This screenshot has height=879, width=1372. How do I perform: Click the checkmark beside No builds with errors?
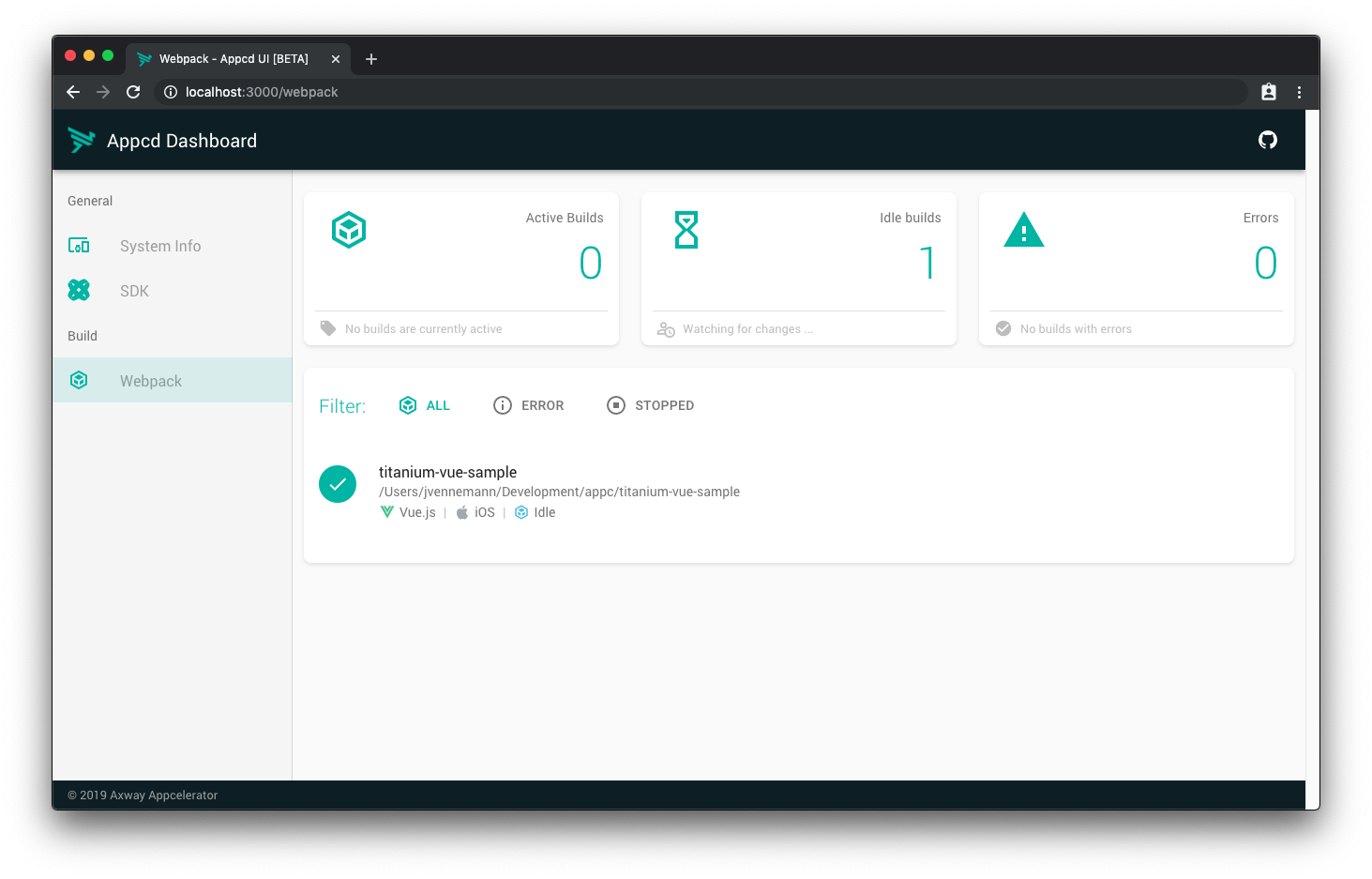(x=1003, y=328)
